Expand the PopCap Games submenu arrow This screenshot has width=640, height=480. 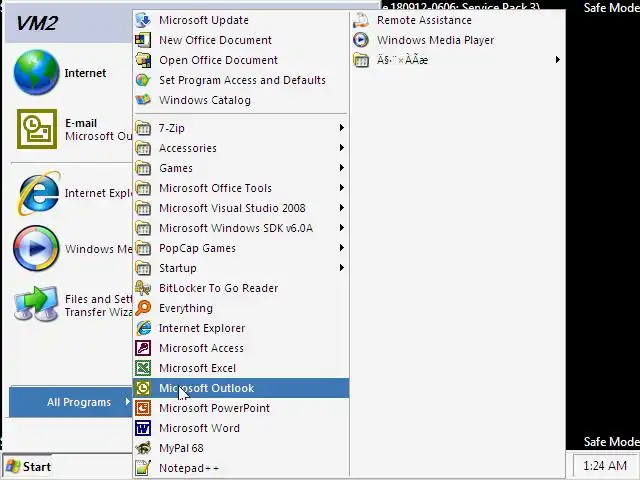342,248
